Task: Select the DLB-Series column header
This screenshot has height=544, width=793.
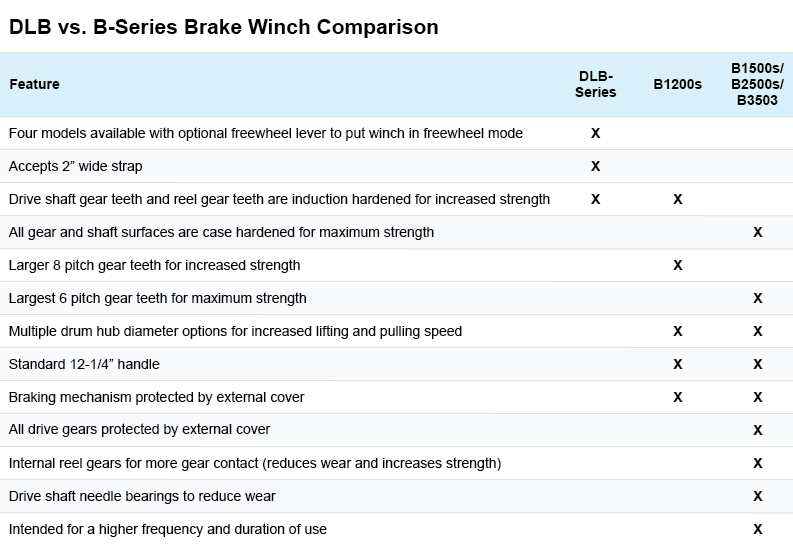Action: tap(595, 84)
